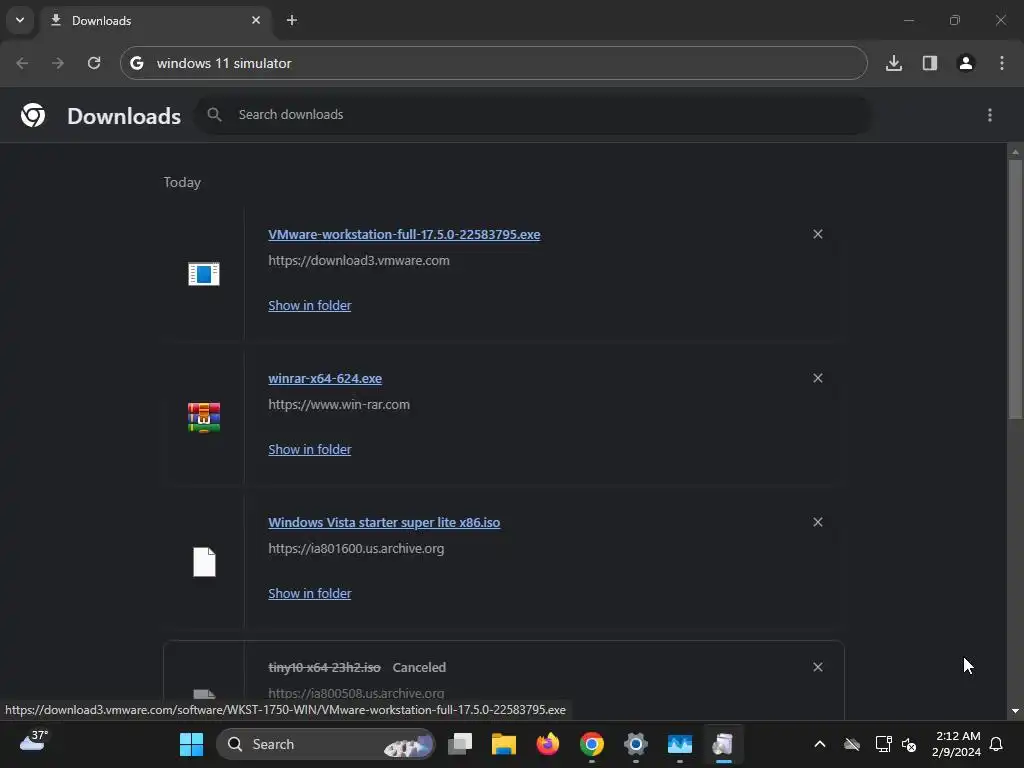
Task: Click the vertical scrollbar thumb
Action: [x=1015, y=289]
